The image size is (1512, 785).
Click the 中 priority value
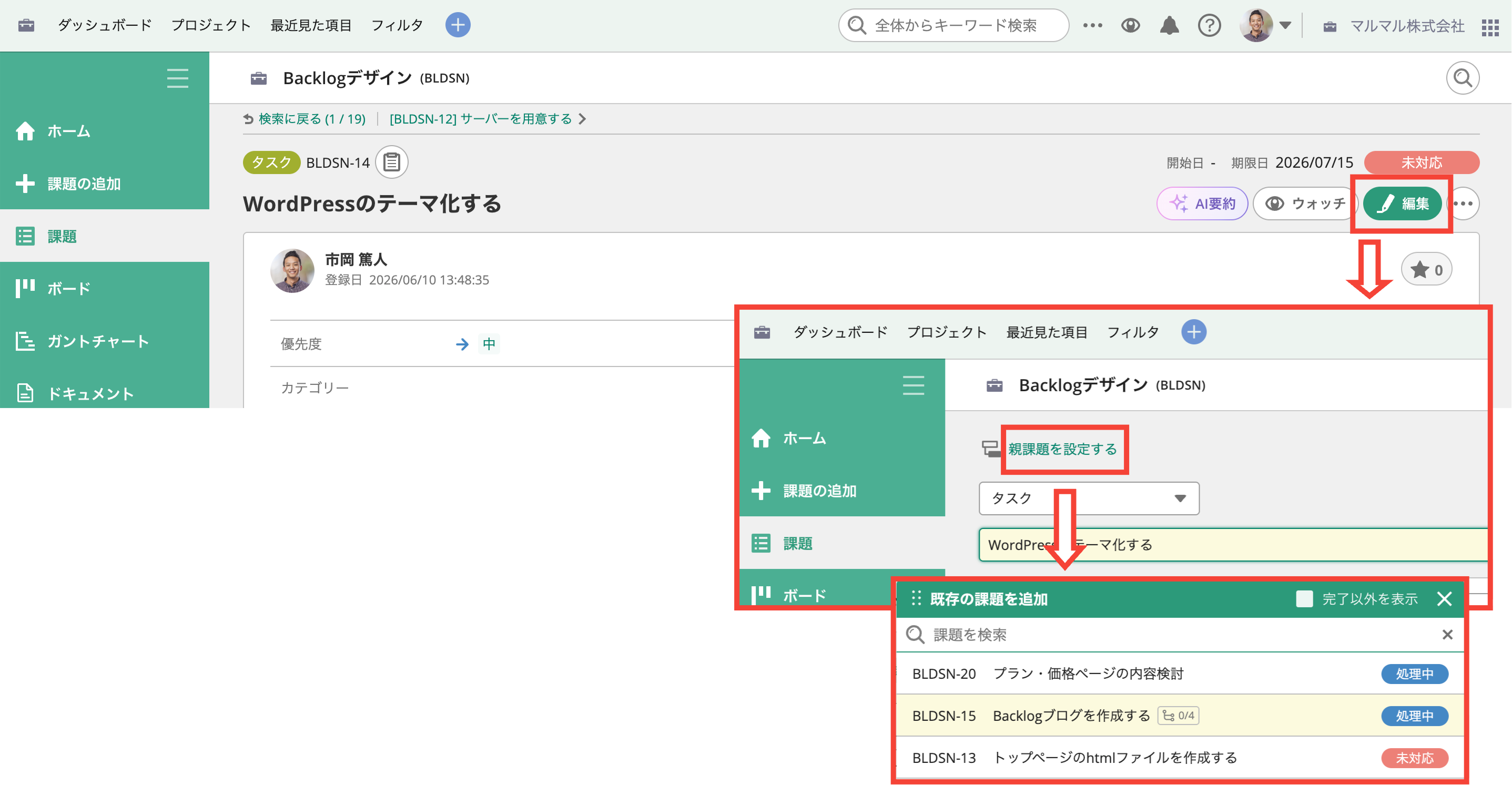[x=489, y=344]
